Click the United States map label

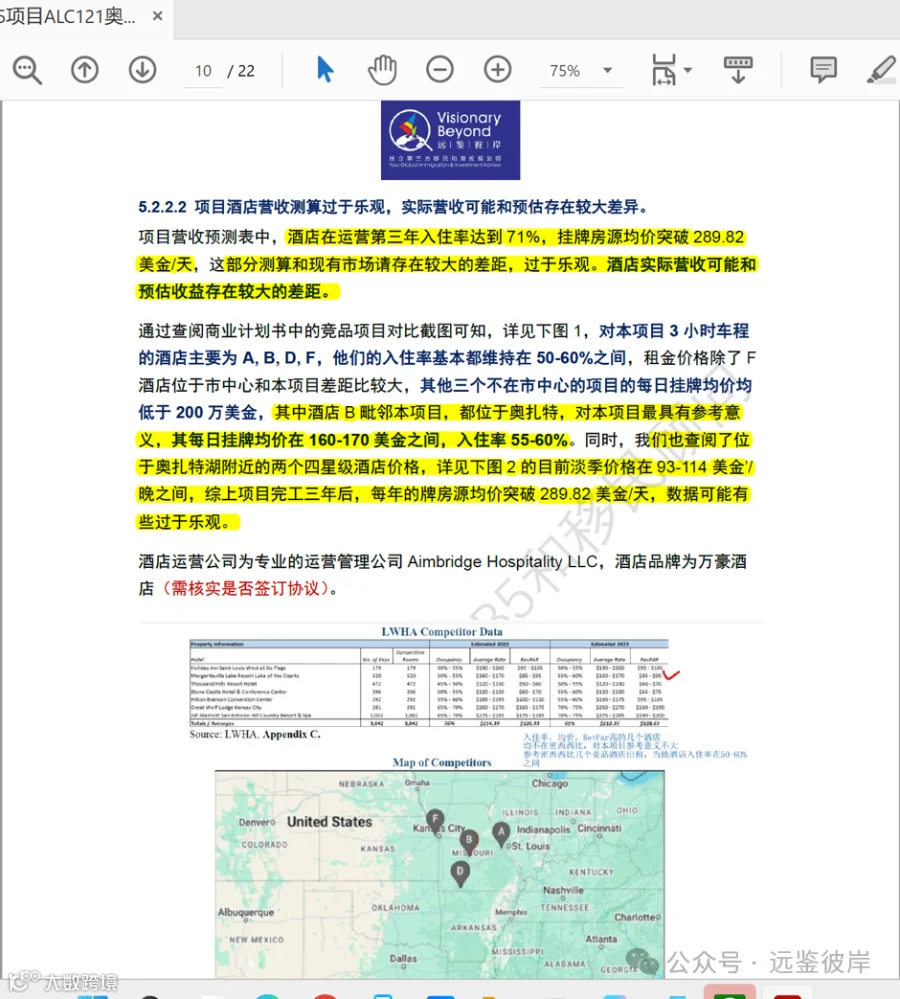[x=329, y=822]
